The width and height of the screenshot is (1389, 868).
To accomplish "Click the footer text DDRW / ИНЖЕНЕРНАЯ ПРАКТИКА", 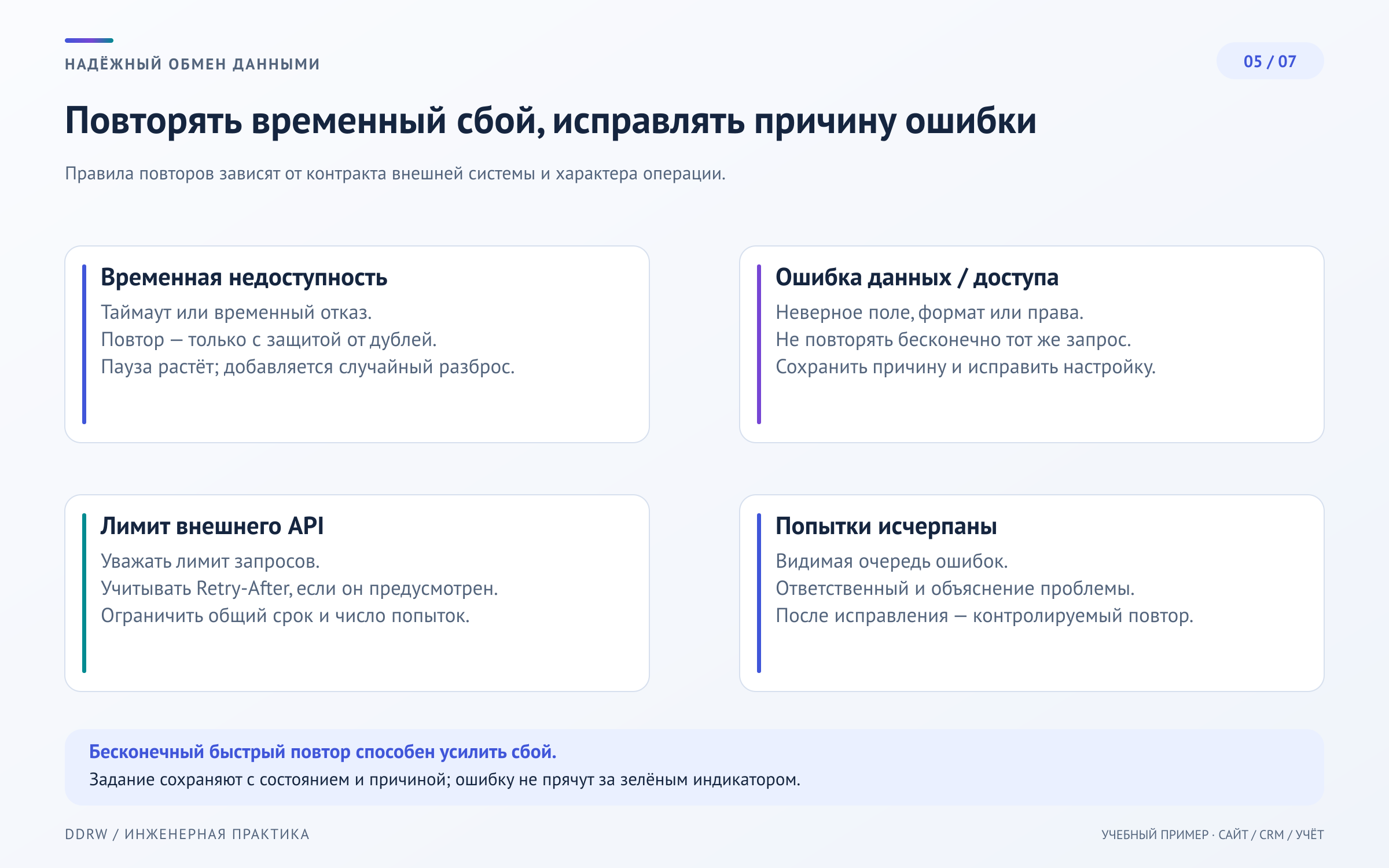I will tap(187, 834).
